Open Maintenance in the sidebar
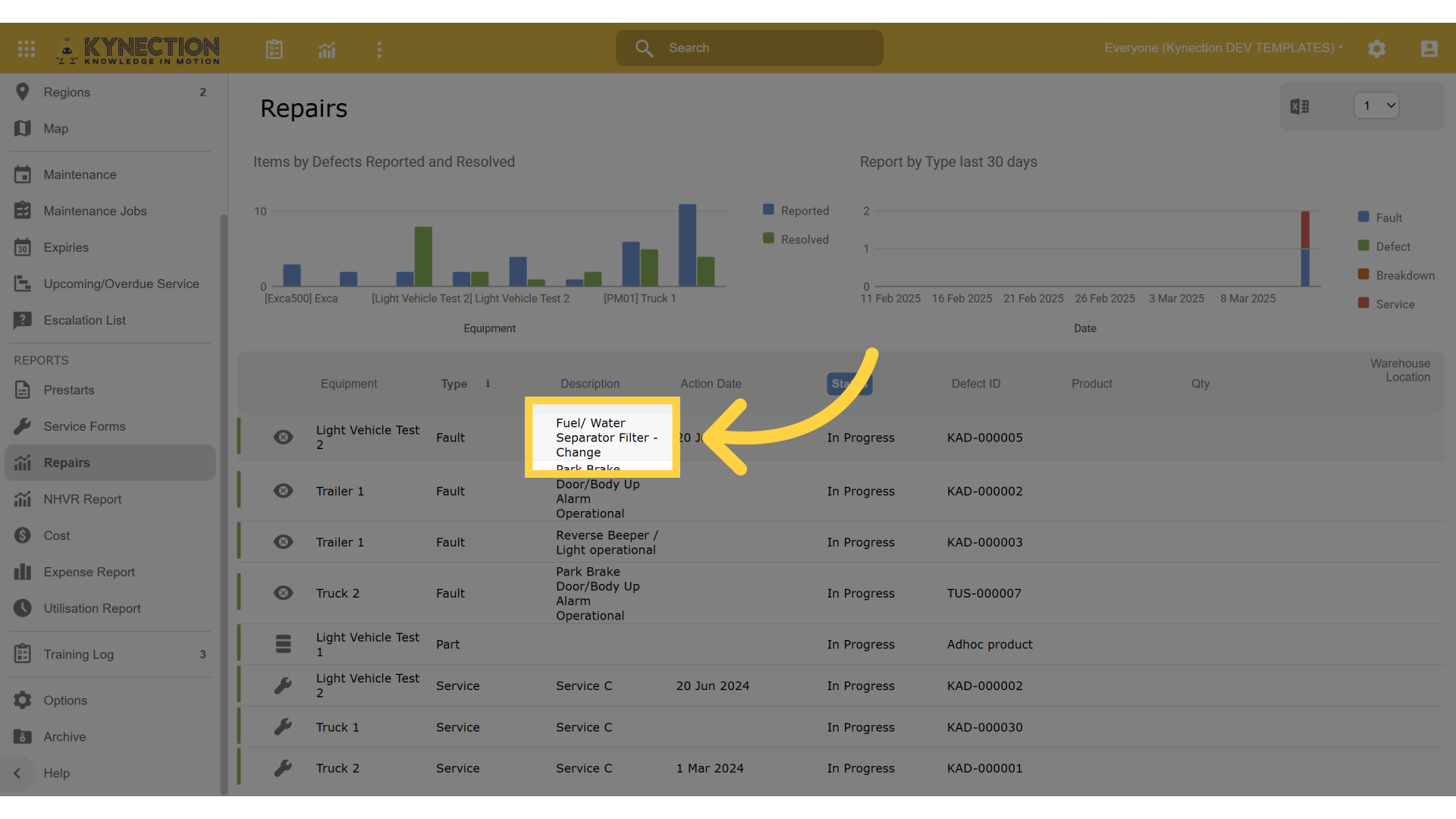Image resolution: width=1456 pixels, height=819 pixels. (110, 175)
